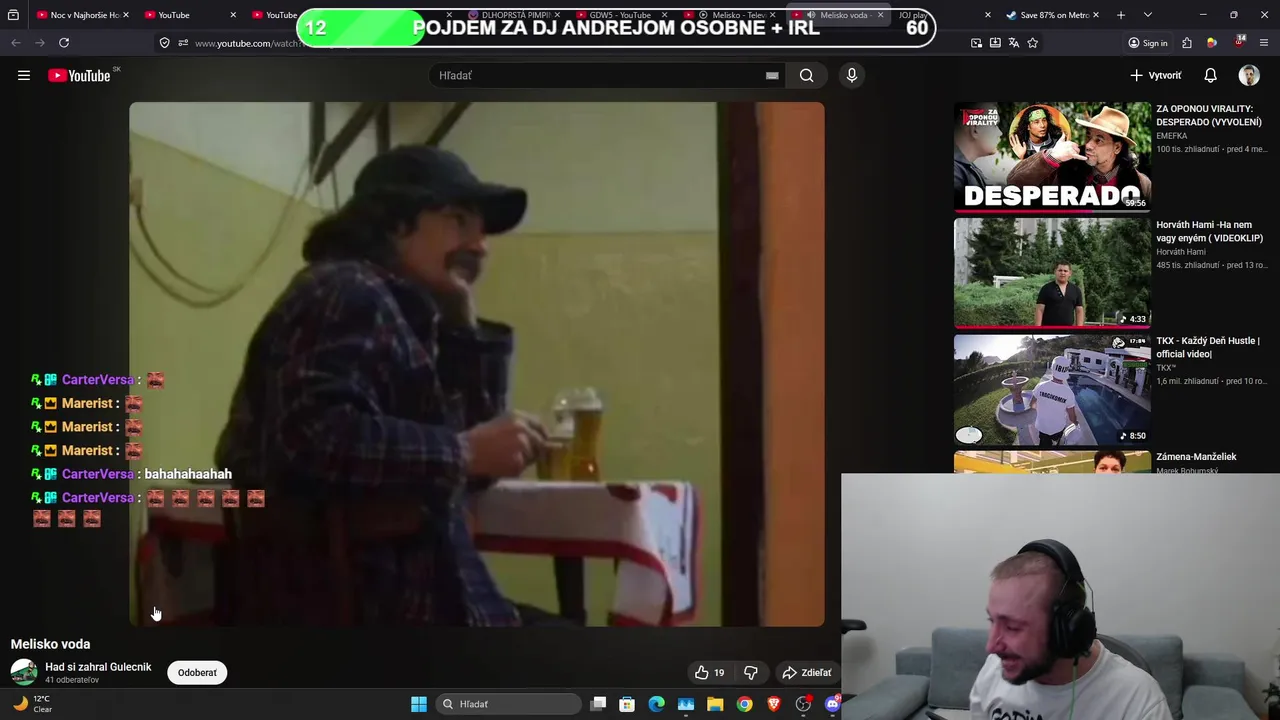The image size is (1280, 720).
Task: Dislike the video with thumbs down
Action: pos(750,673)
